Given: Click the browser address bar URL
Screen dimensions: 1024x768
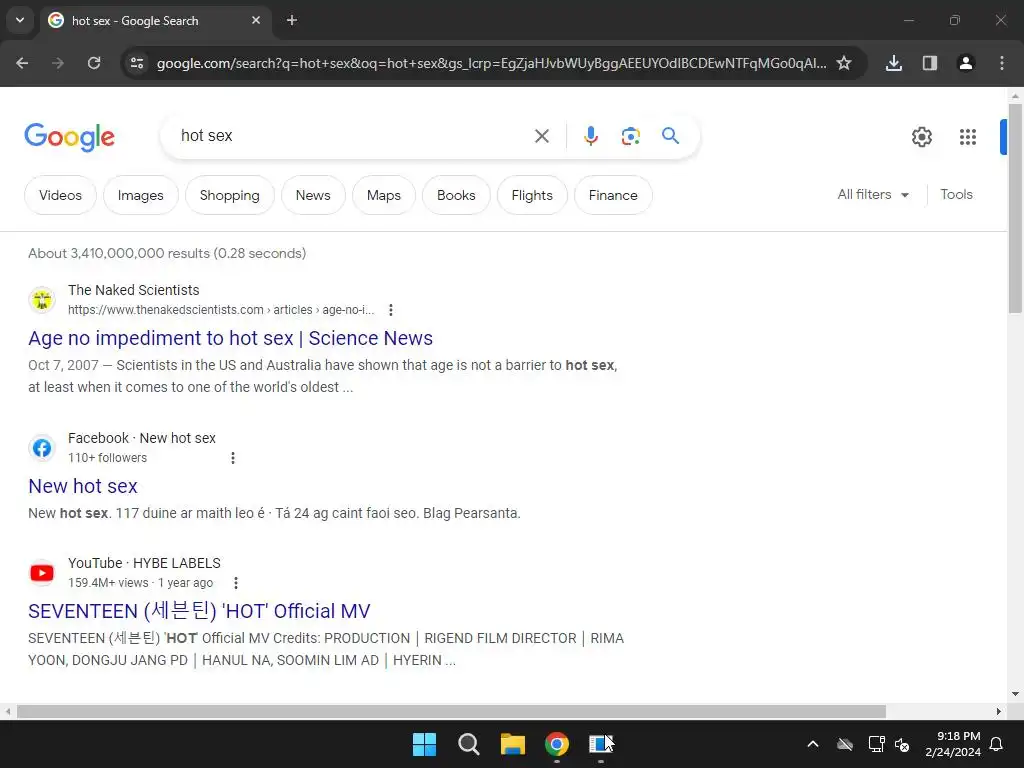Looking at the screenshot, I should tap(491, 63).
